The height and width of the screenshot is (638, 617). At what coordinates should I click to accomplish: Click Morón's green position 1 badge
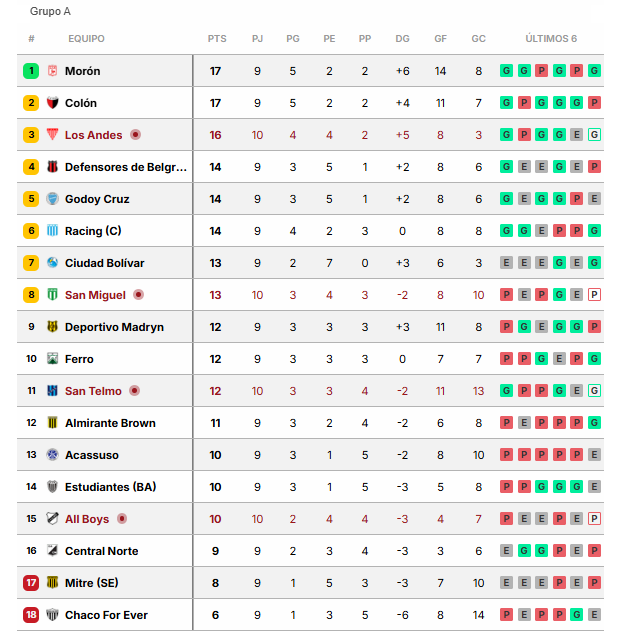pos(31,71)
